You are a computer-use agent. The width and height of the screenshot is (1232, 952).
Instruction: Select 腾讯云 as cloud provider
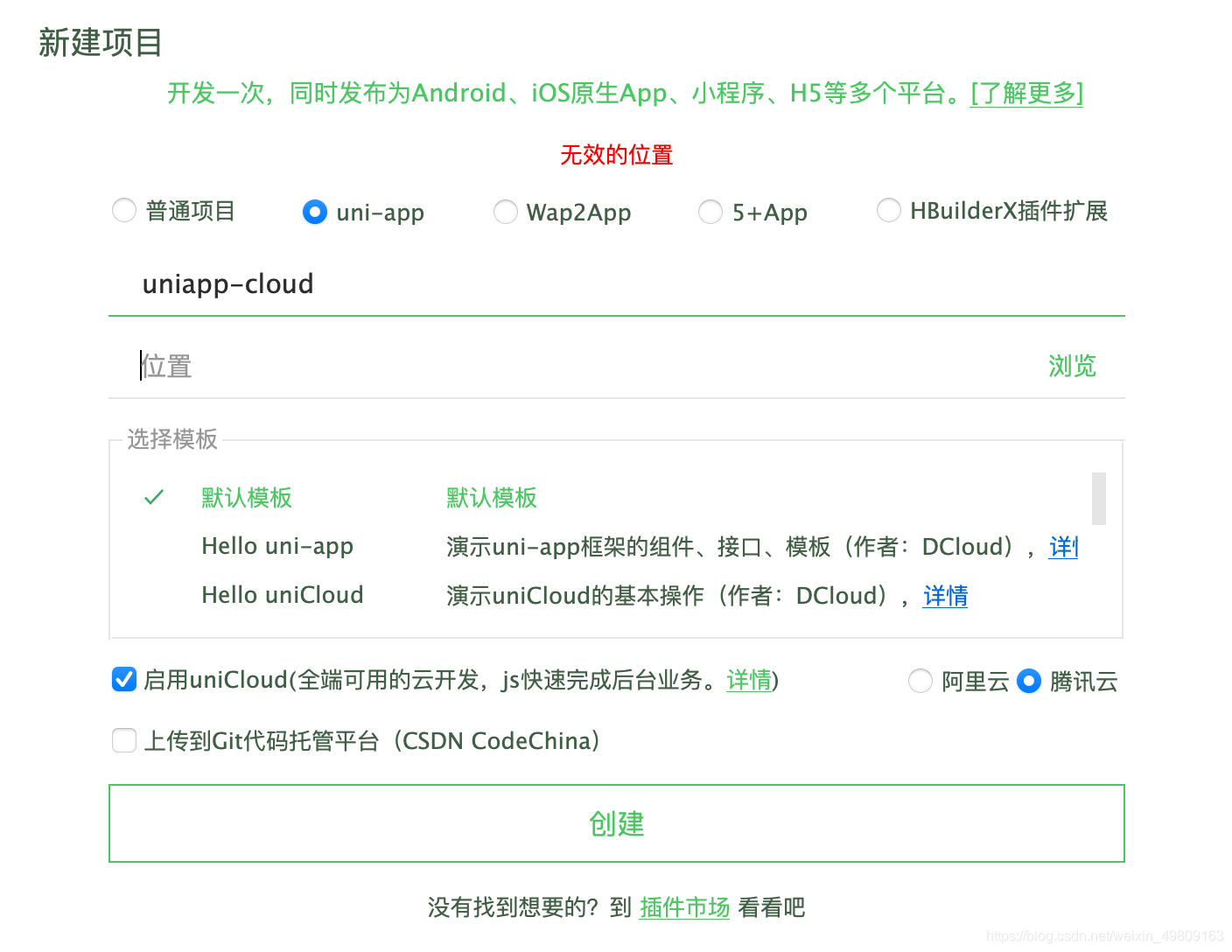(x=1029, y=681)
